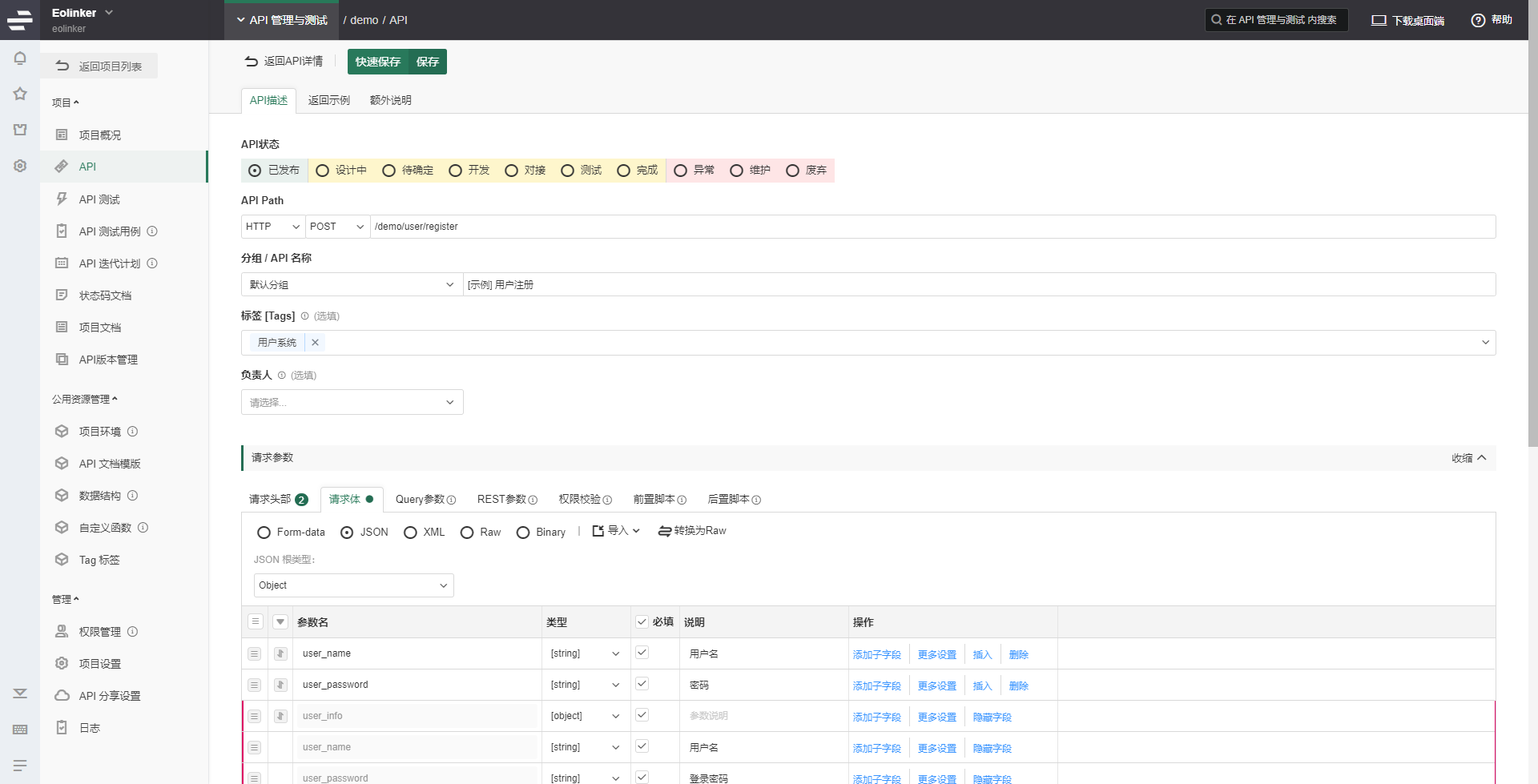Click the 快速保存 button
This screenshot has height=784, width=1538.
coord(378,62)
